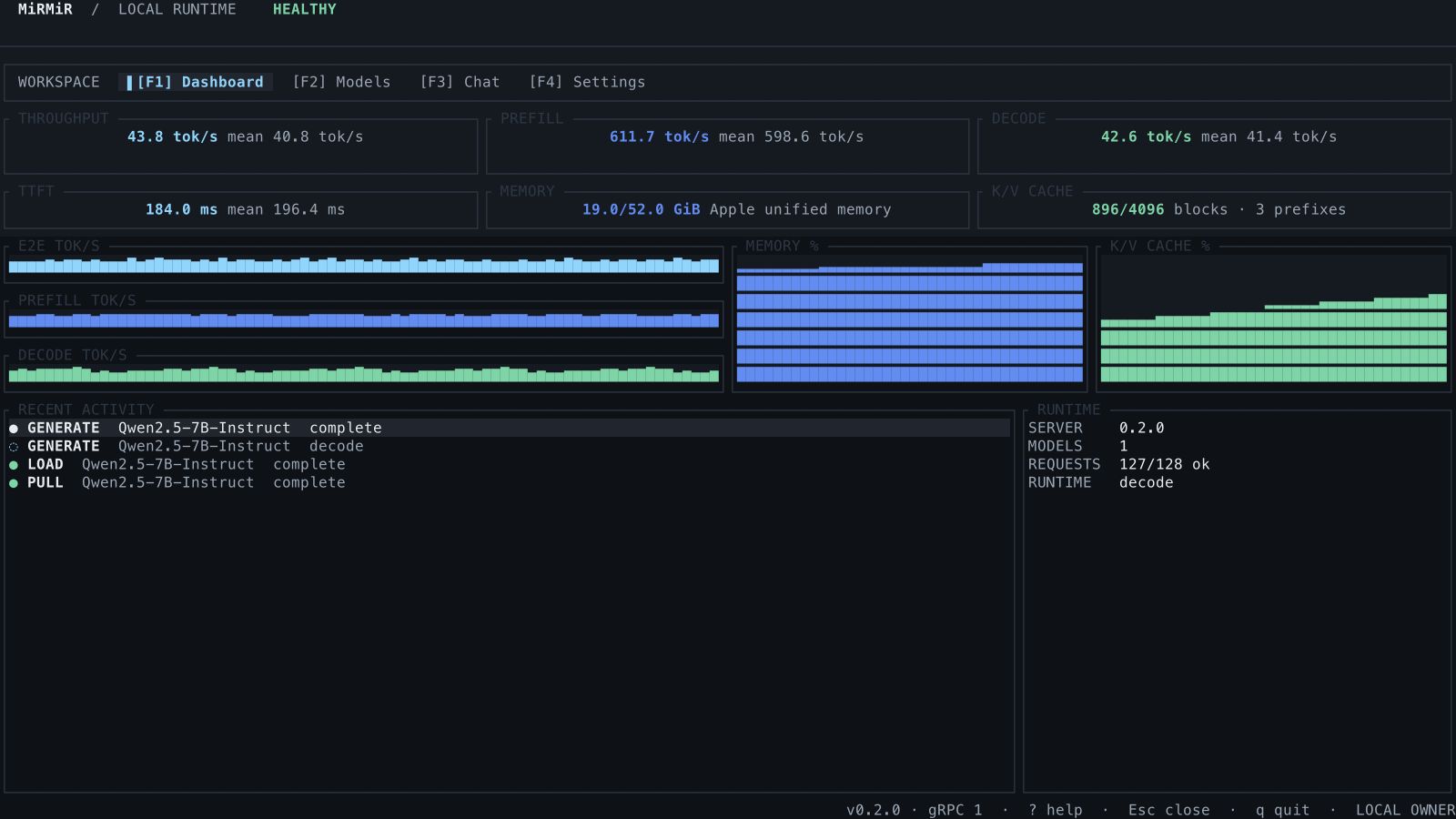Select the GENERATE complete activity row

point(510,428)
